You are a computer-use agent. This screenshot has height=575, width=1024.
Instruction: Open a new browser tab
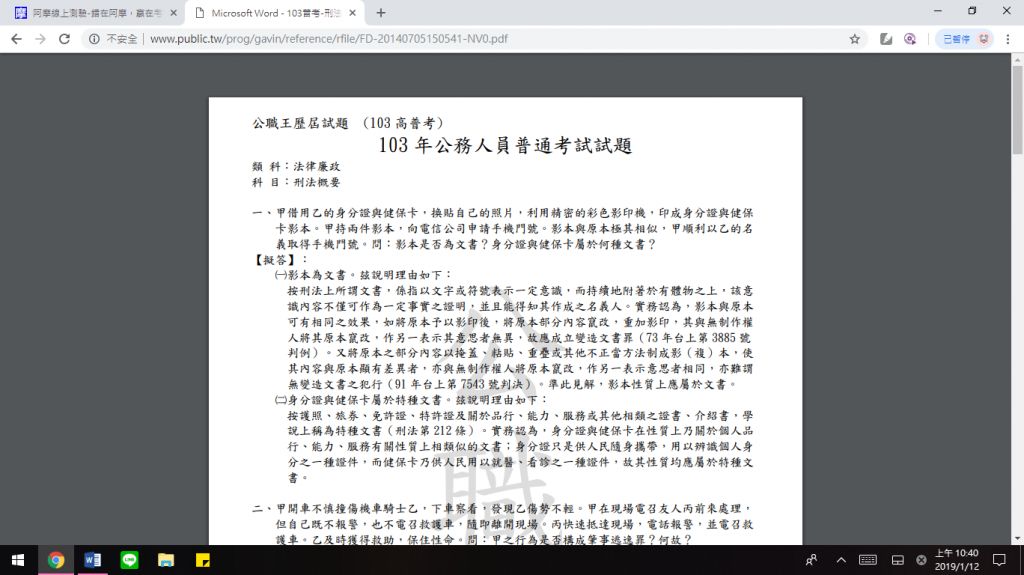(381, 13)
